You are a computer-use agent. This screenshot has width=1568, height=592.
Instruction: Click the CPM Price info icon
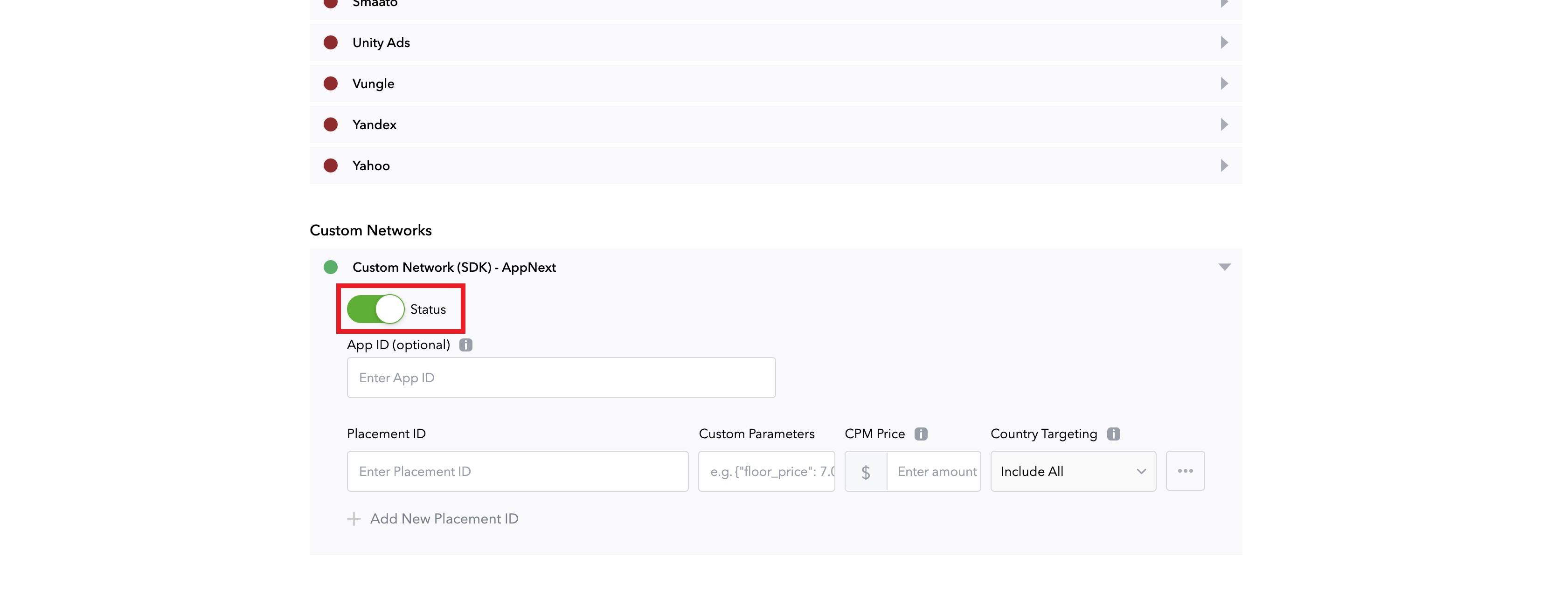pyautogui.click(x=921, y=434)
